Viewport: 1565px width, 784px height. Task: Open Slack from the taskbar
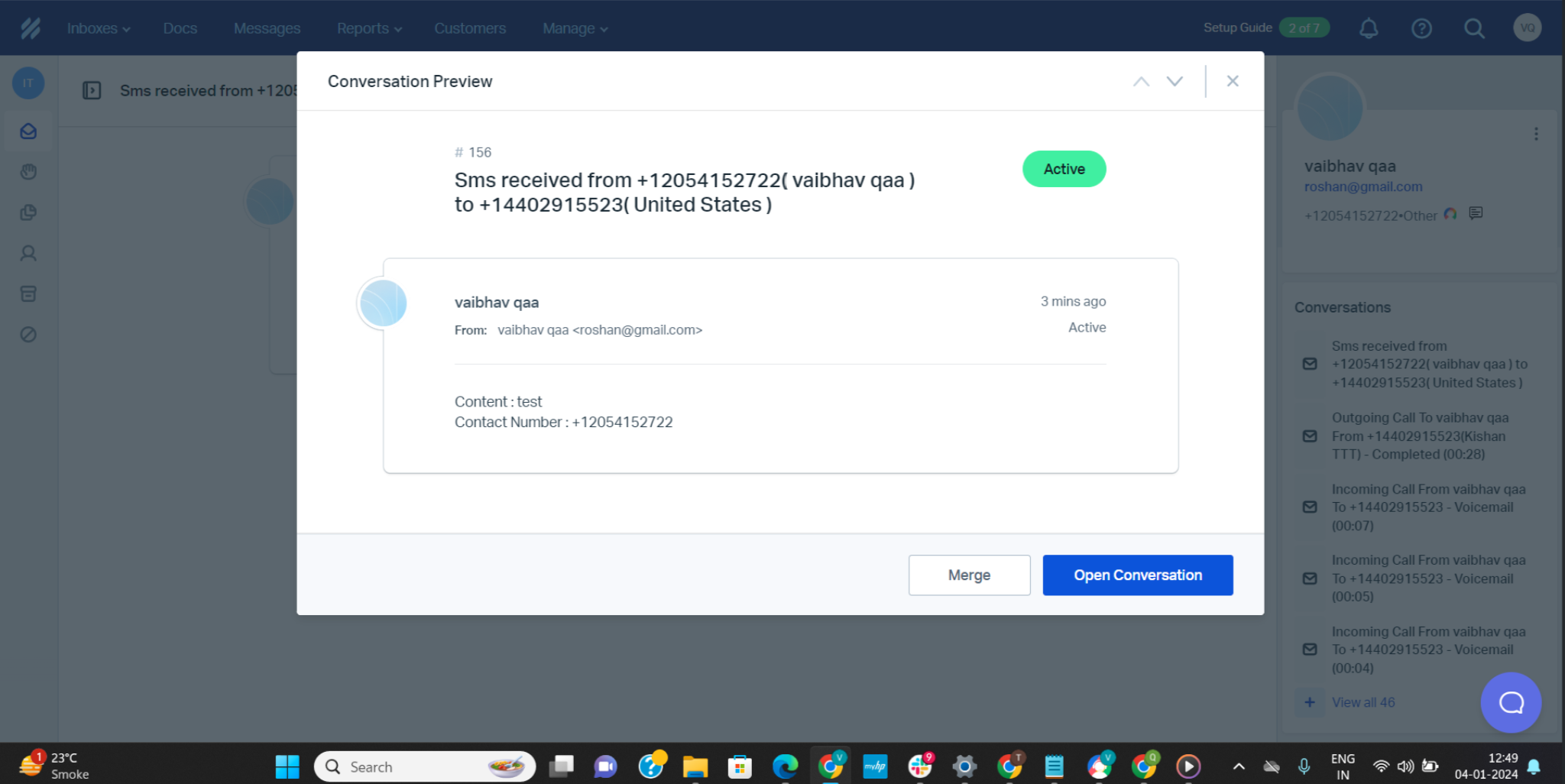pos(920,766)
